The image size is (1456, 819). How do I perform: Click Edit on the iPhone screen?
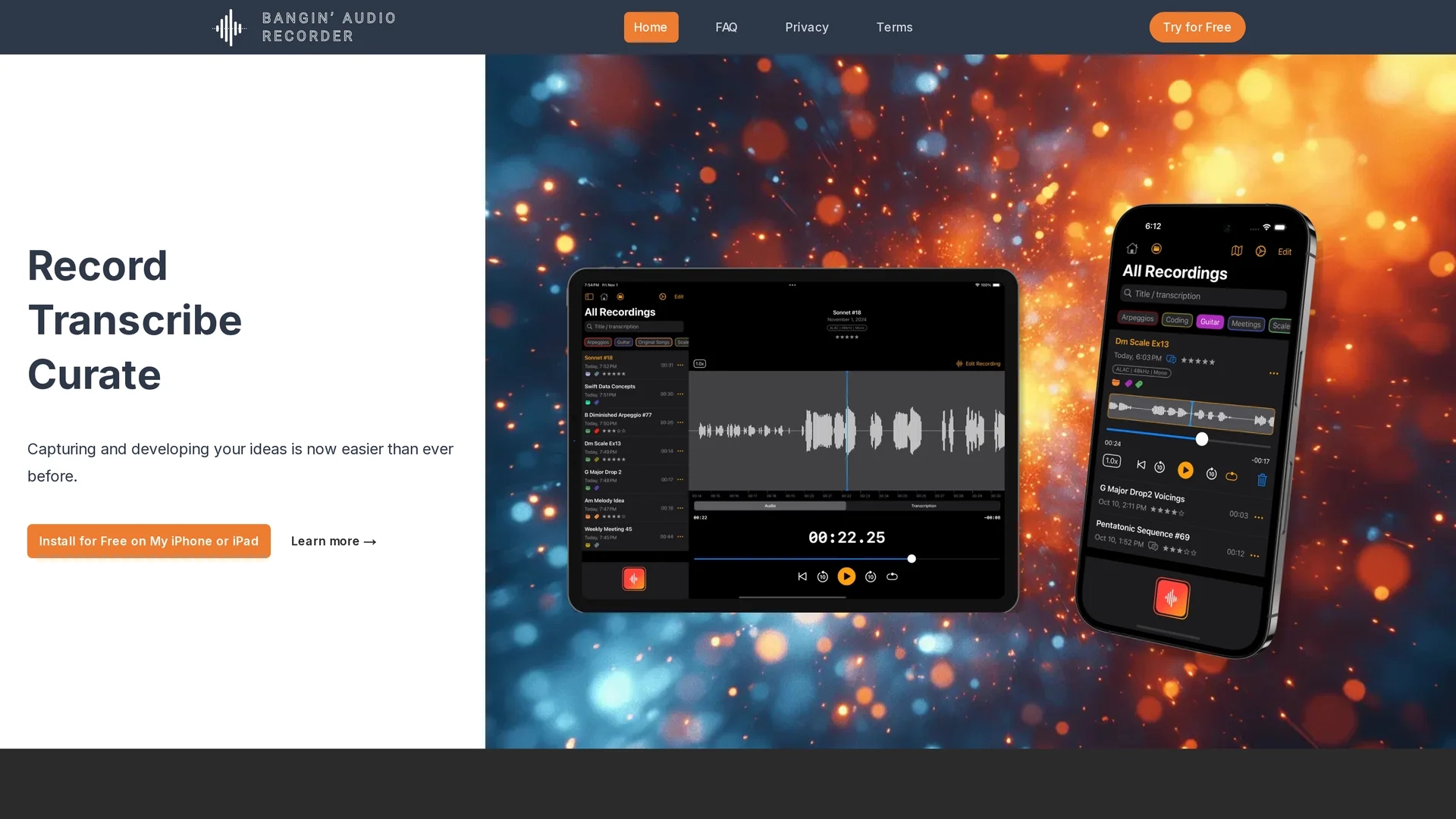[x=1285, y=252]
